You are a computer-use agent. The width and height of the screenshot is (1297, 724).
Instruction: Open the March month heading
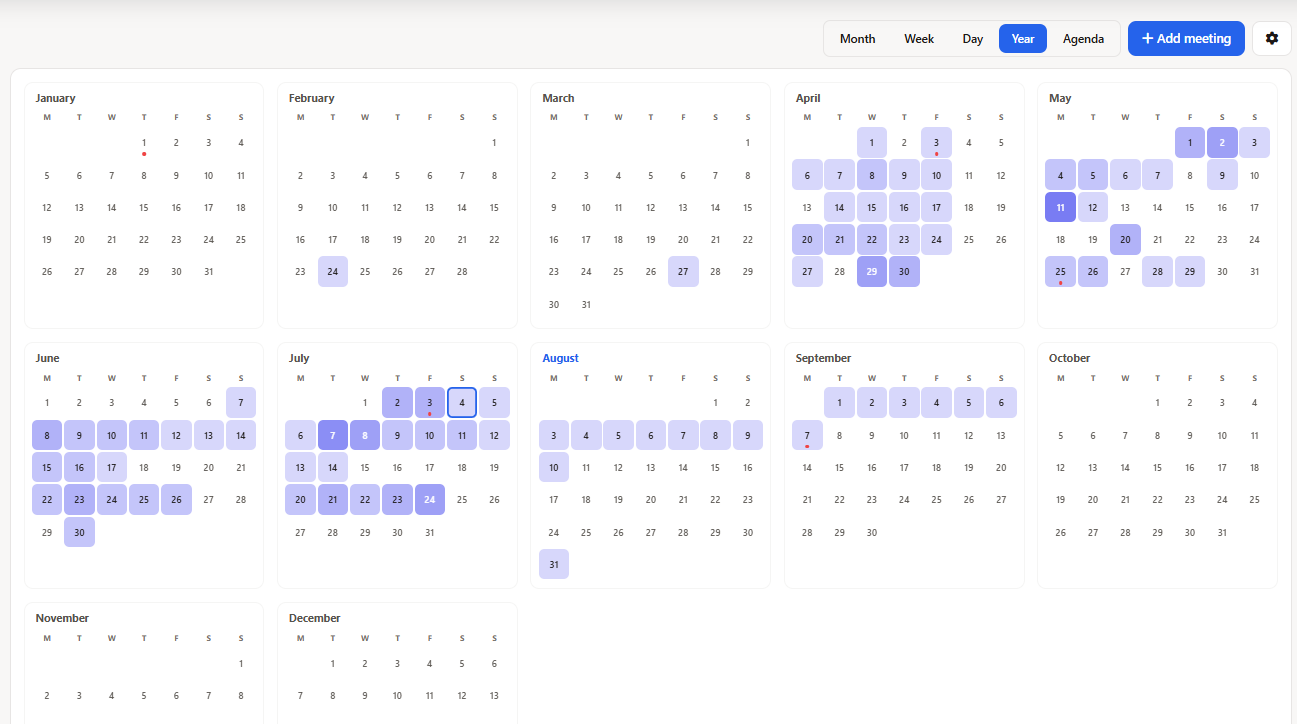click(558, 98)
